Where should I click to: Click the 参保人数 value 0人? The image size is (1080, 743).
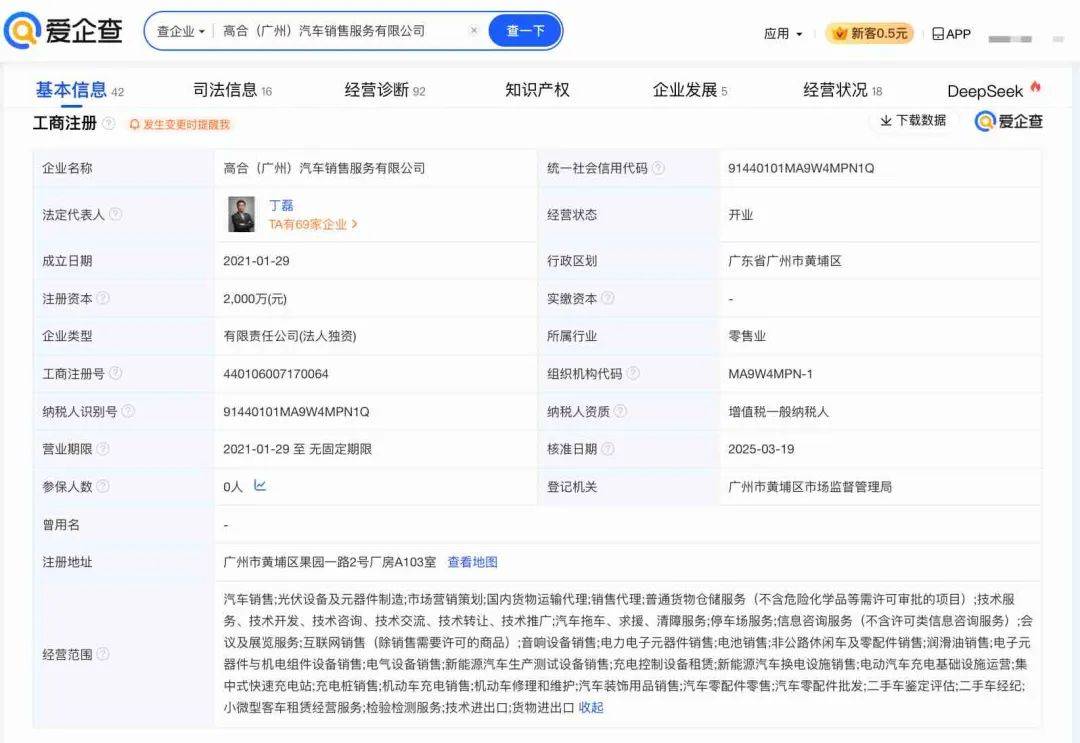coord(233,487)
